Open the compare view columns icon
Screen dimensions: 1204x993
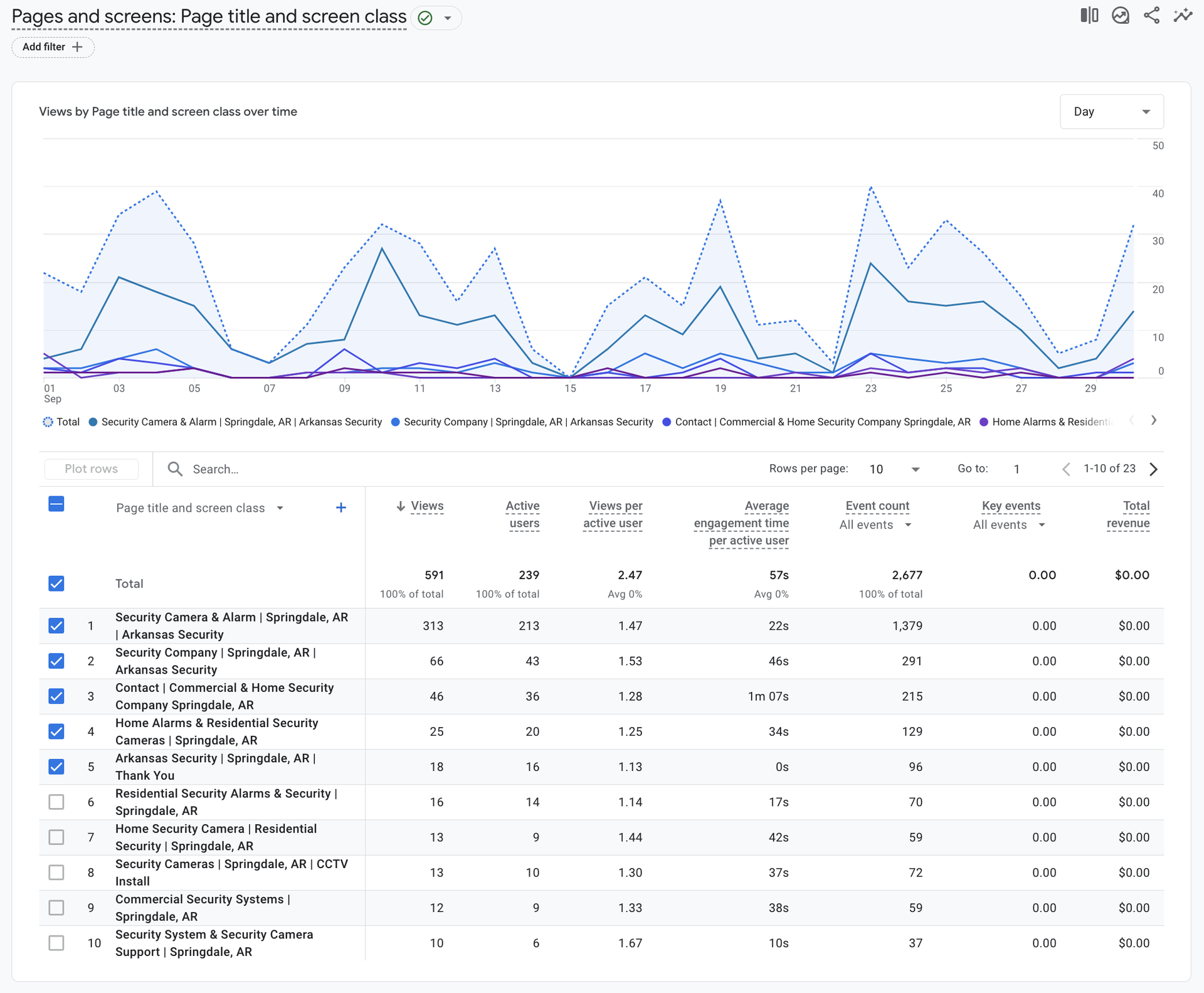tap(1089, 16)
